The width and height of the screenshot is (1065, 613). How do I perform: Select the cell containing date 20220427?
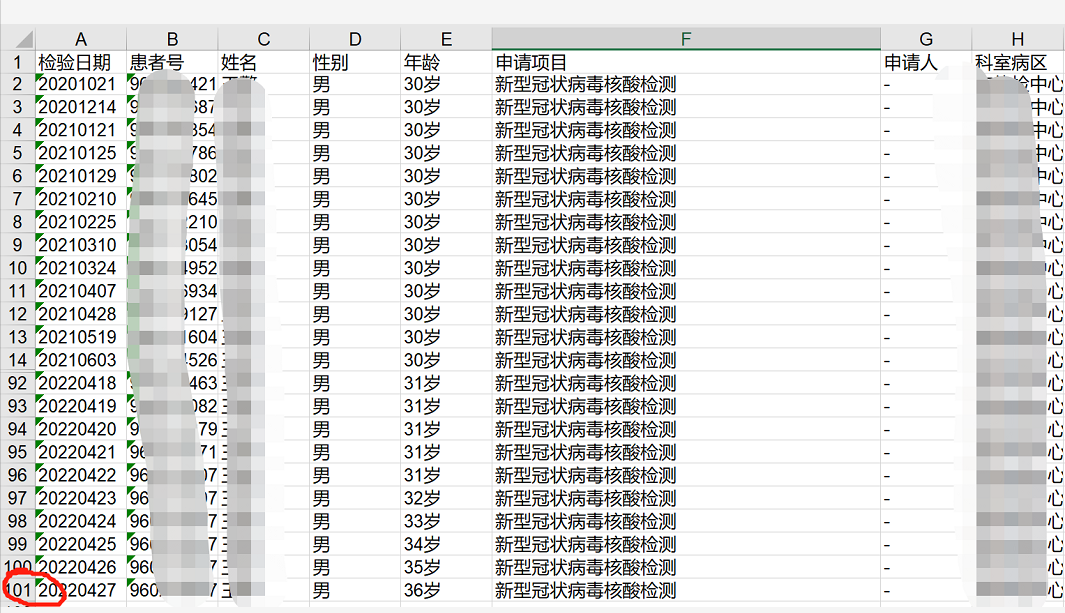click(x=80, y=591)
